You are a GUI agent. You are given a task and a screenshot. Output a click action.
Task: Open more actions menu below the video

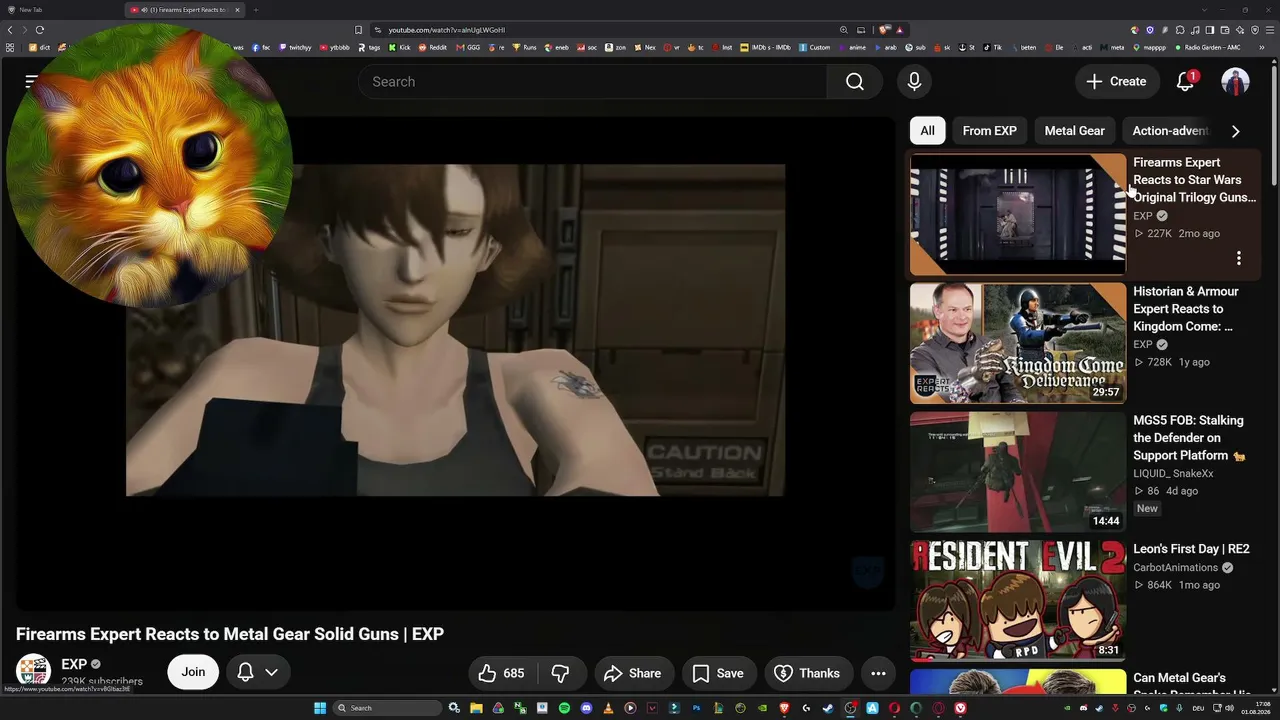tap(878, 673)
